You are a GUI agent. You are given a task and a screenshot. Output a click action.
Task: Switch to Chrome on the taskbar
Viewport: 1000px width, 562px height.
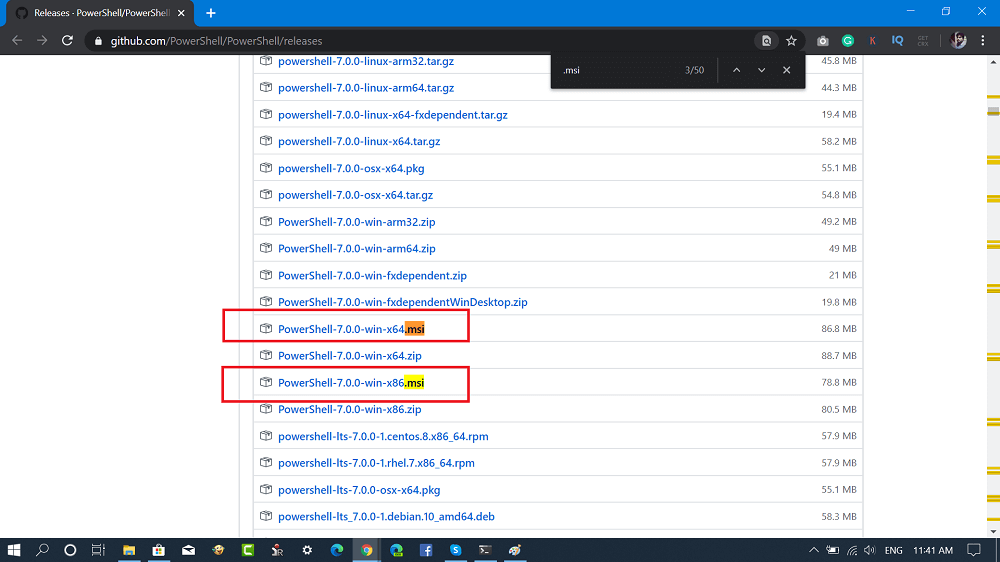[x=367, y=550]
